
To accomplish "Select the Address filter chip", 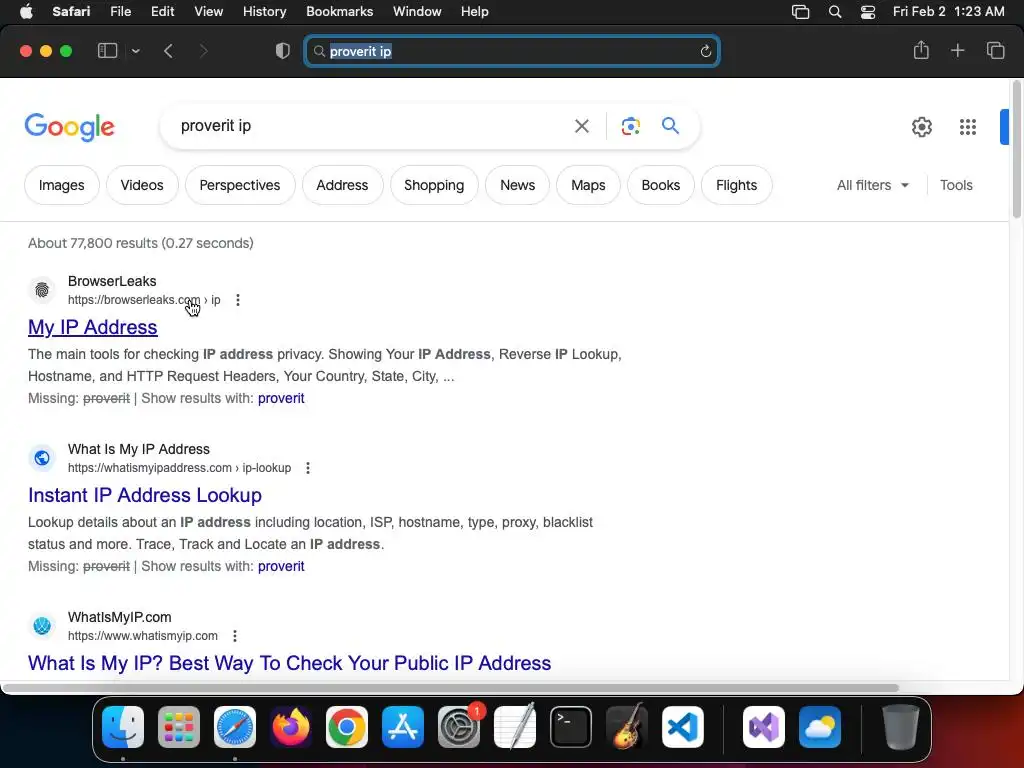I will pyautogui.click(x=342, y=185).
